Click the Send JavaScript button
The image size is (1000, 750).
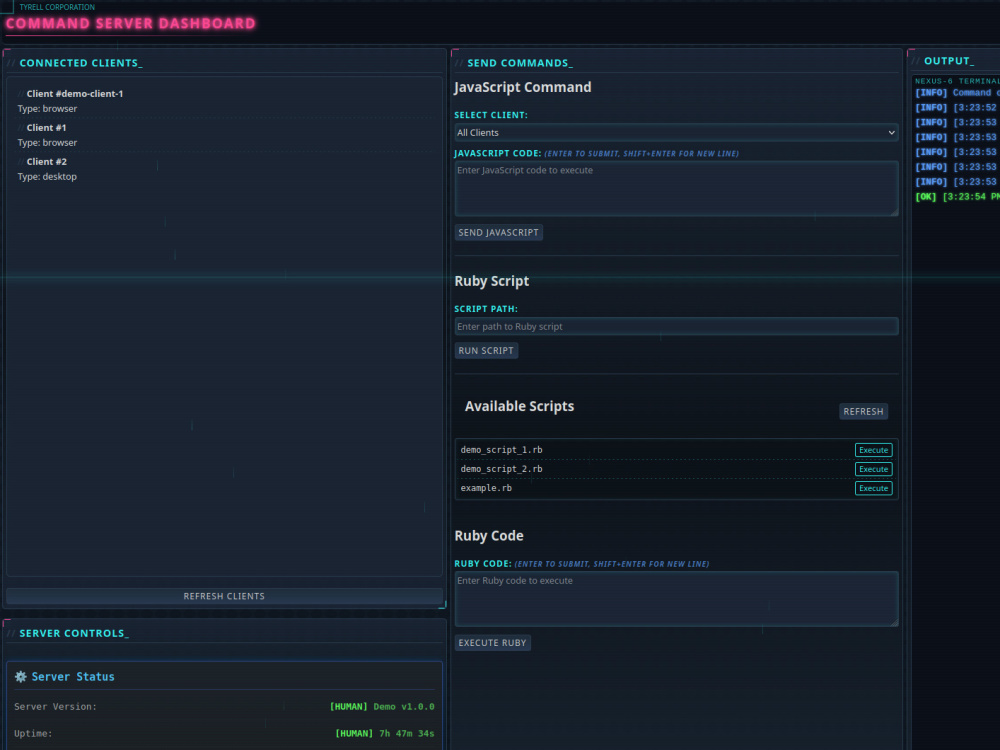coord(498,233)
